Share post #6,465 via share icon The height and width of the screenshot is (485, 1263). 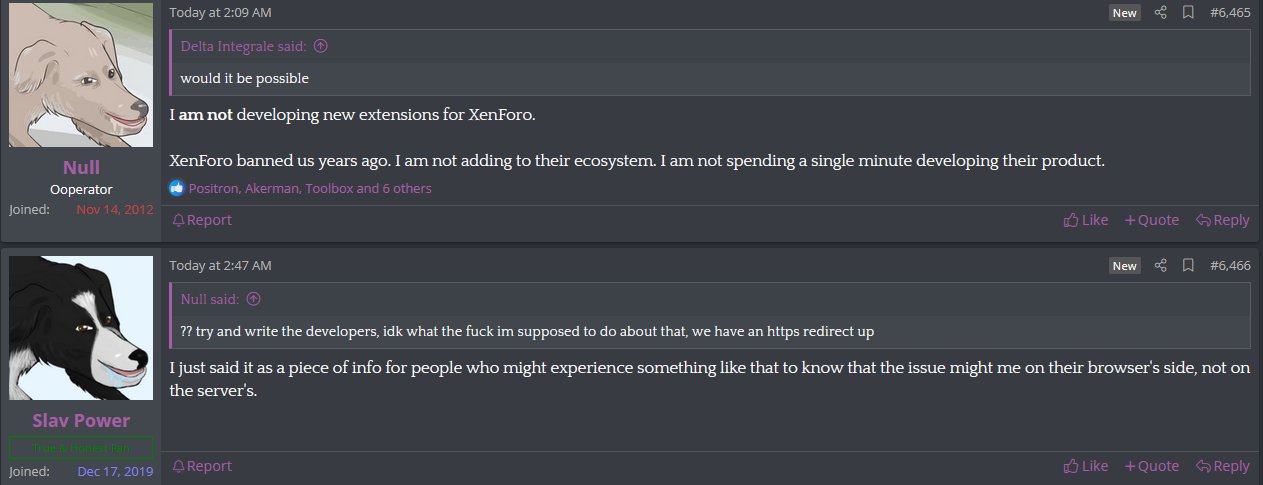point(1160,13)
